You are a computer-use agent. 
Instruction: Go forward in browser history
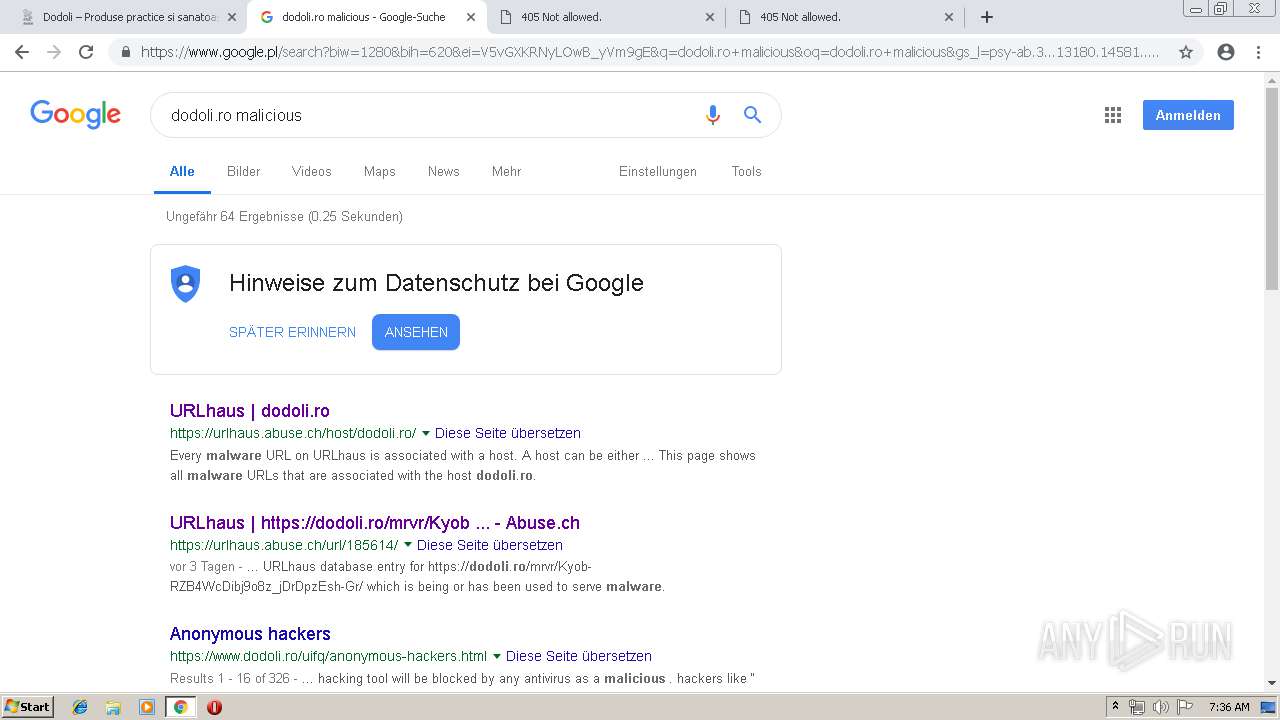tap(53, 52)
